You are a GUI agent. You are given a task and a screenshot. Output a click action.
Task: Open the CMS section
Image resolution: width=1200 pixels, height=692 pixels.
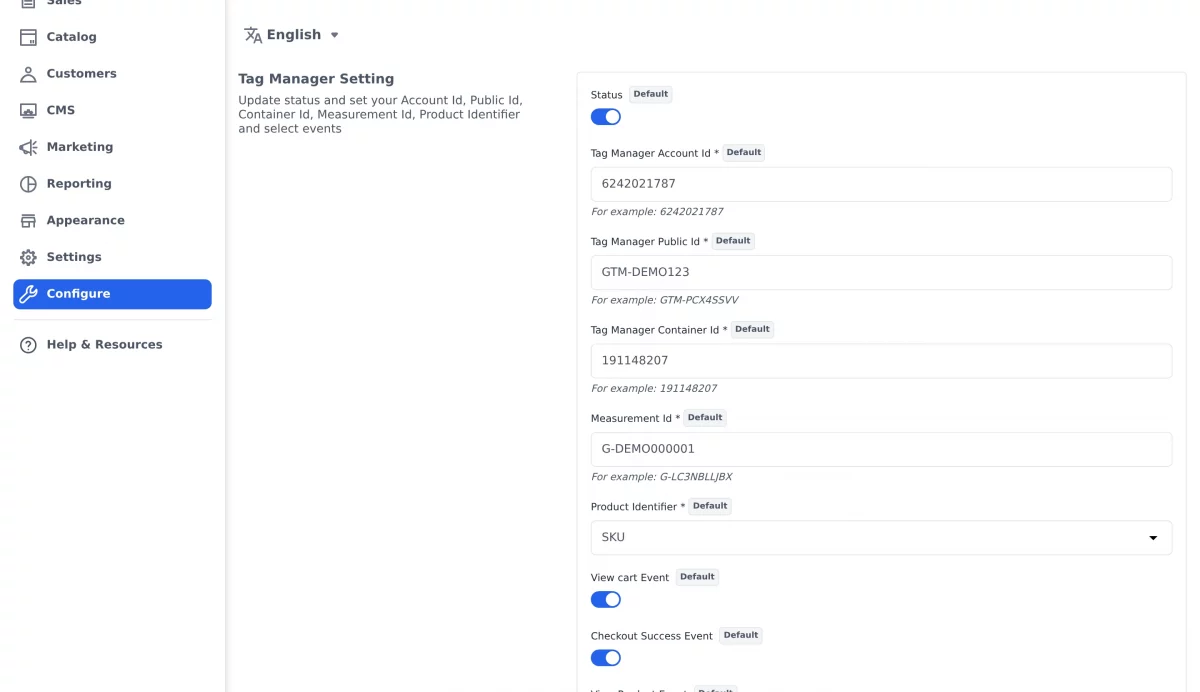click(112, 110)
